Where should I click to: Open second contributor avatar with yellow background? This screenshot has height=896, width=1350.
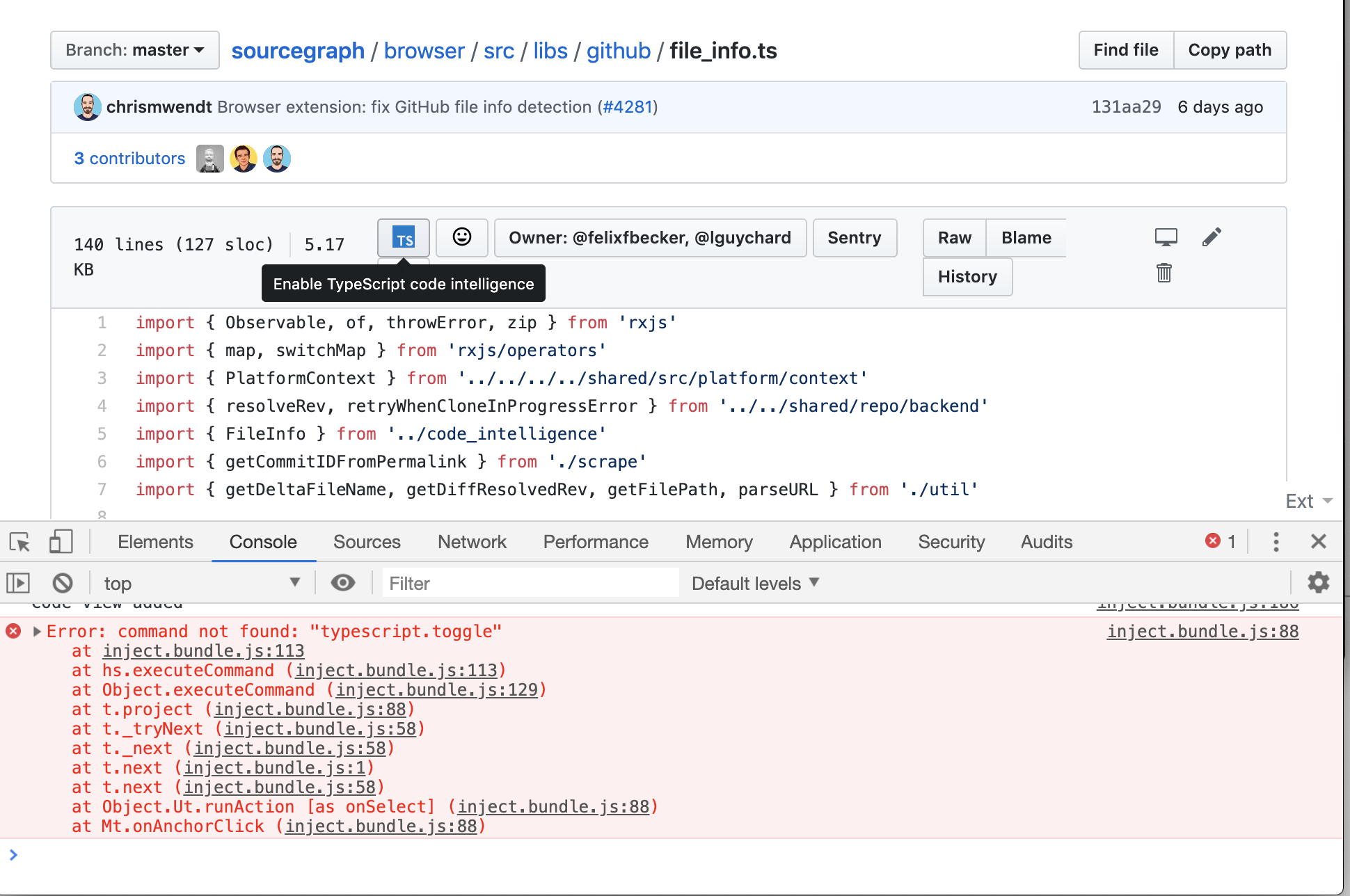click(x=244, y=159)
